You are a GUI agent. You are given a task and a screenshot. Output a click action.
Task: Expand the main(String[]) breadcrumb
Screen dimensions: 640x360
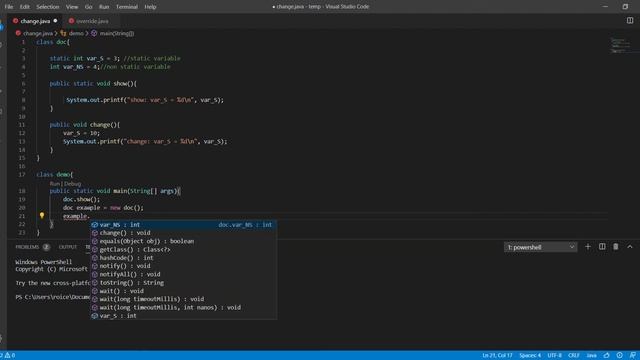(x=117, y=33)
